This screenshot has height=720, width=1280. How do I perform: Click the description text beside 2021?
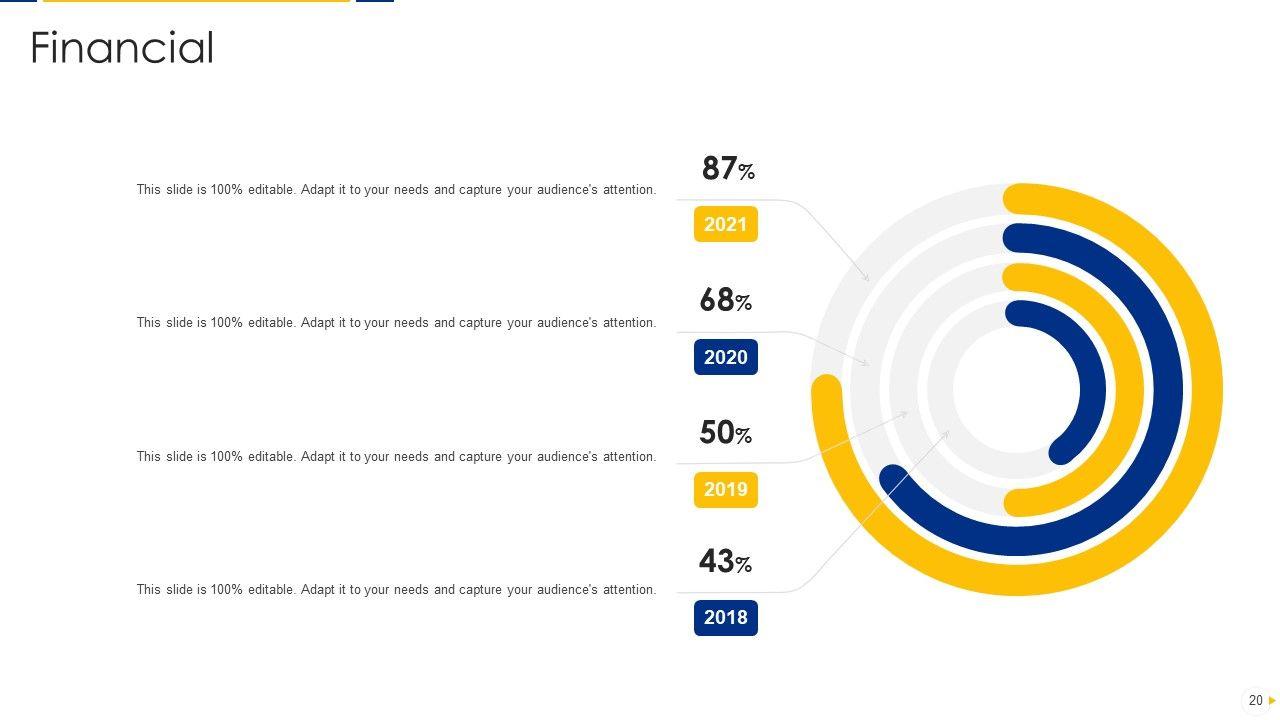click(x=396, y=190)
